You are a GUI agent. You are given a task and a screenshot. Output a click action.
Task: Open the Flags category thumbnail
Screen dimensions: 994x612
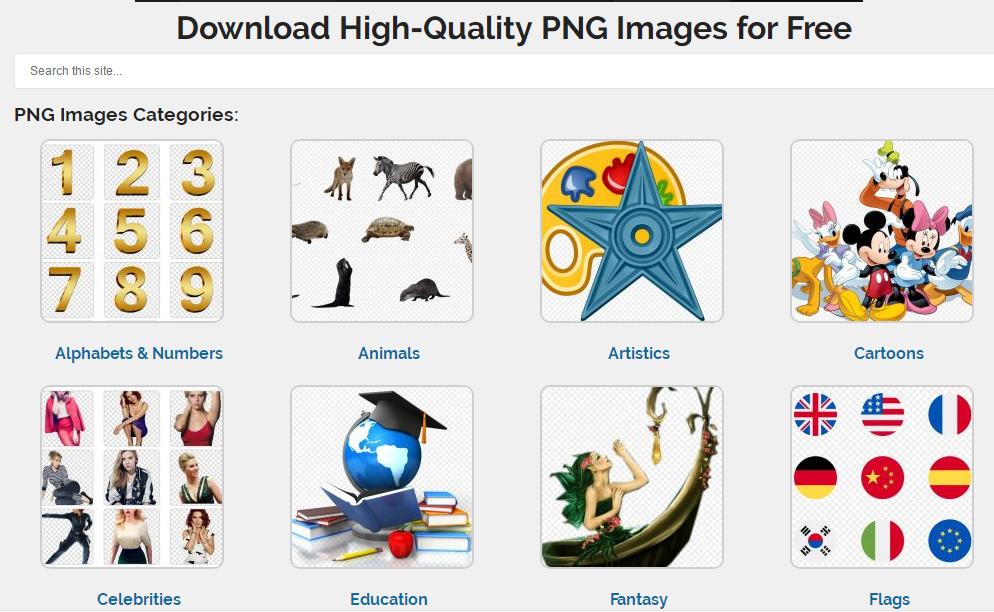(x=882, y=477)
